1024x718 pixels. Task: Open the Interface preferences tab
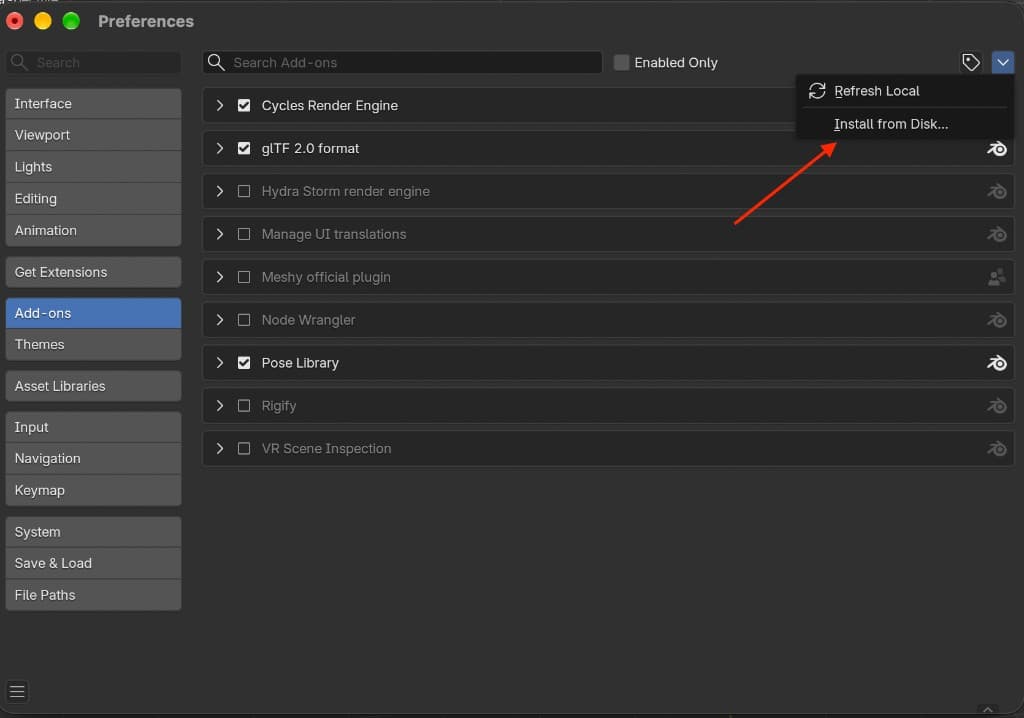[x=93, y=104]
